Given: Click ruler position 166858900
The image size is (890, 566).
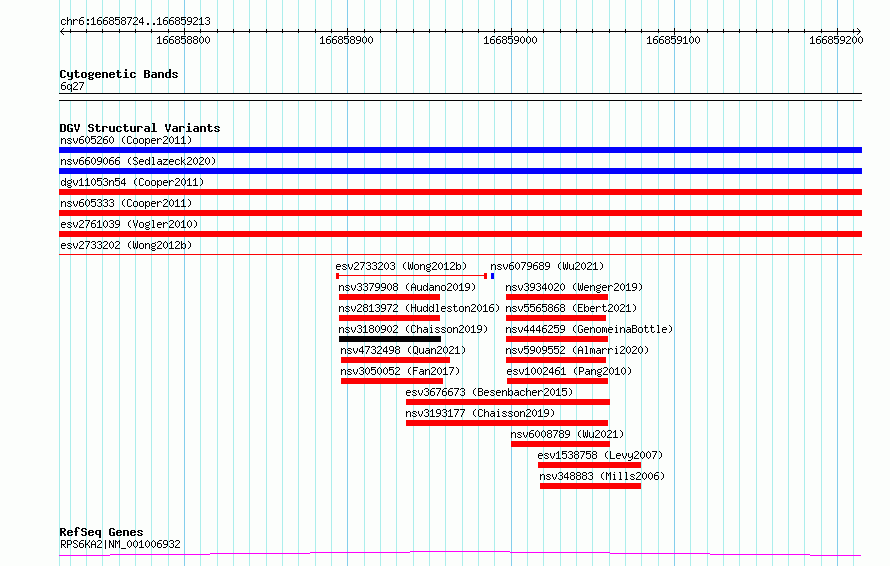Looking at the screenshot, I should [346, 40].
